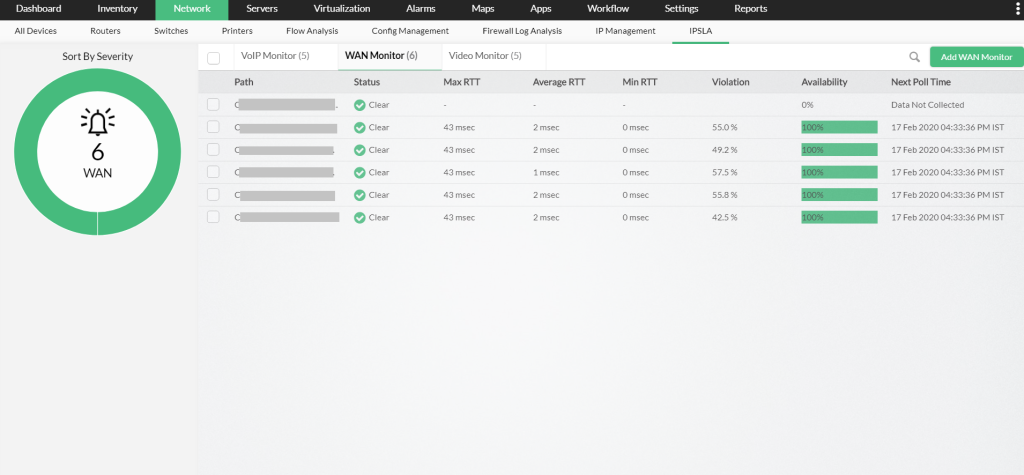This screenshot has height=475, width=1024.
Task: Click Clear status icon in Data Not Collected row
Action: 359,105
